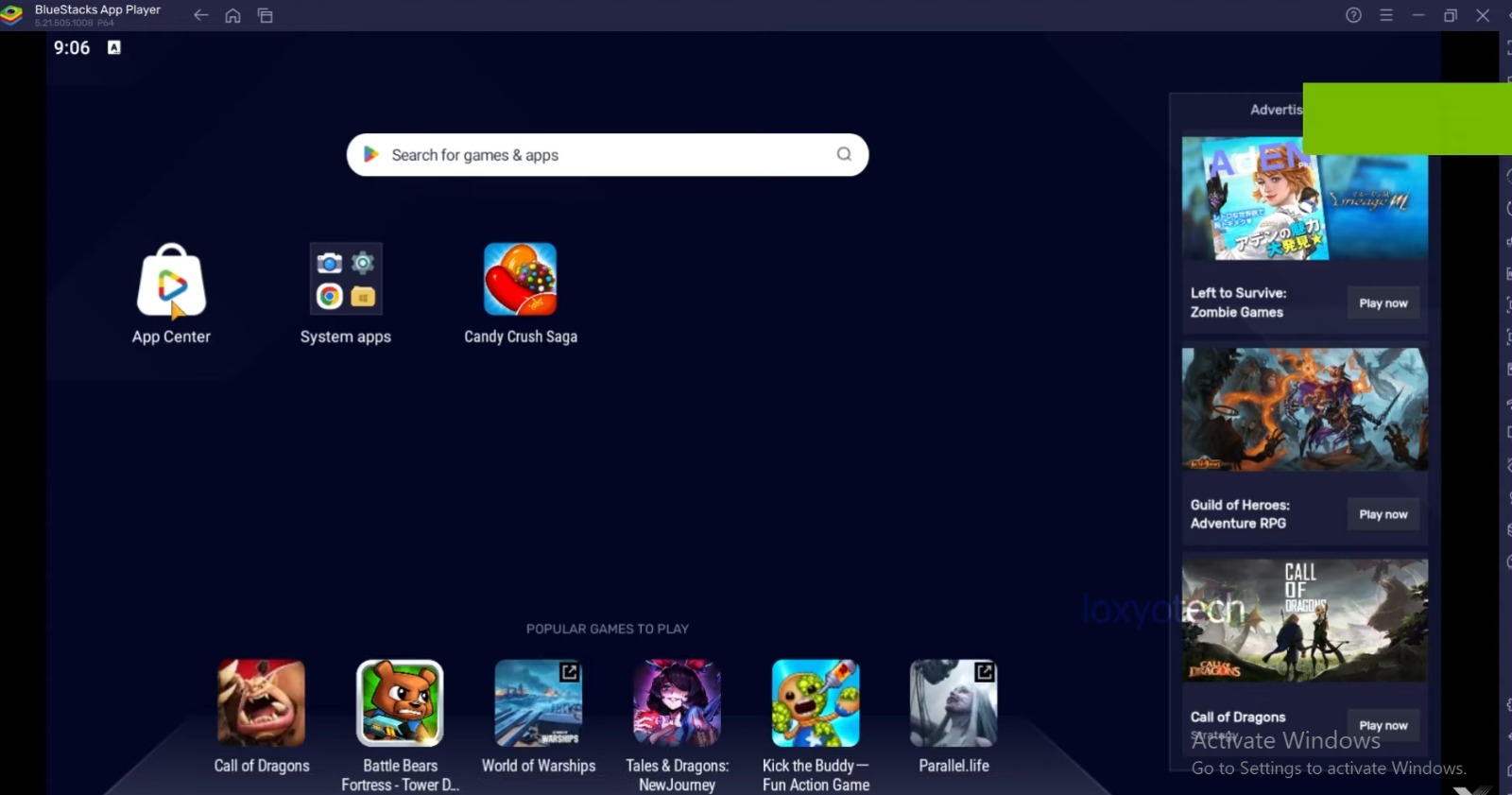Open the multi-instance windows icon

tap(266, 15)
